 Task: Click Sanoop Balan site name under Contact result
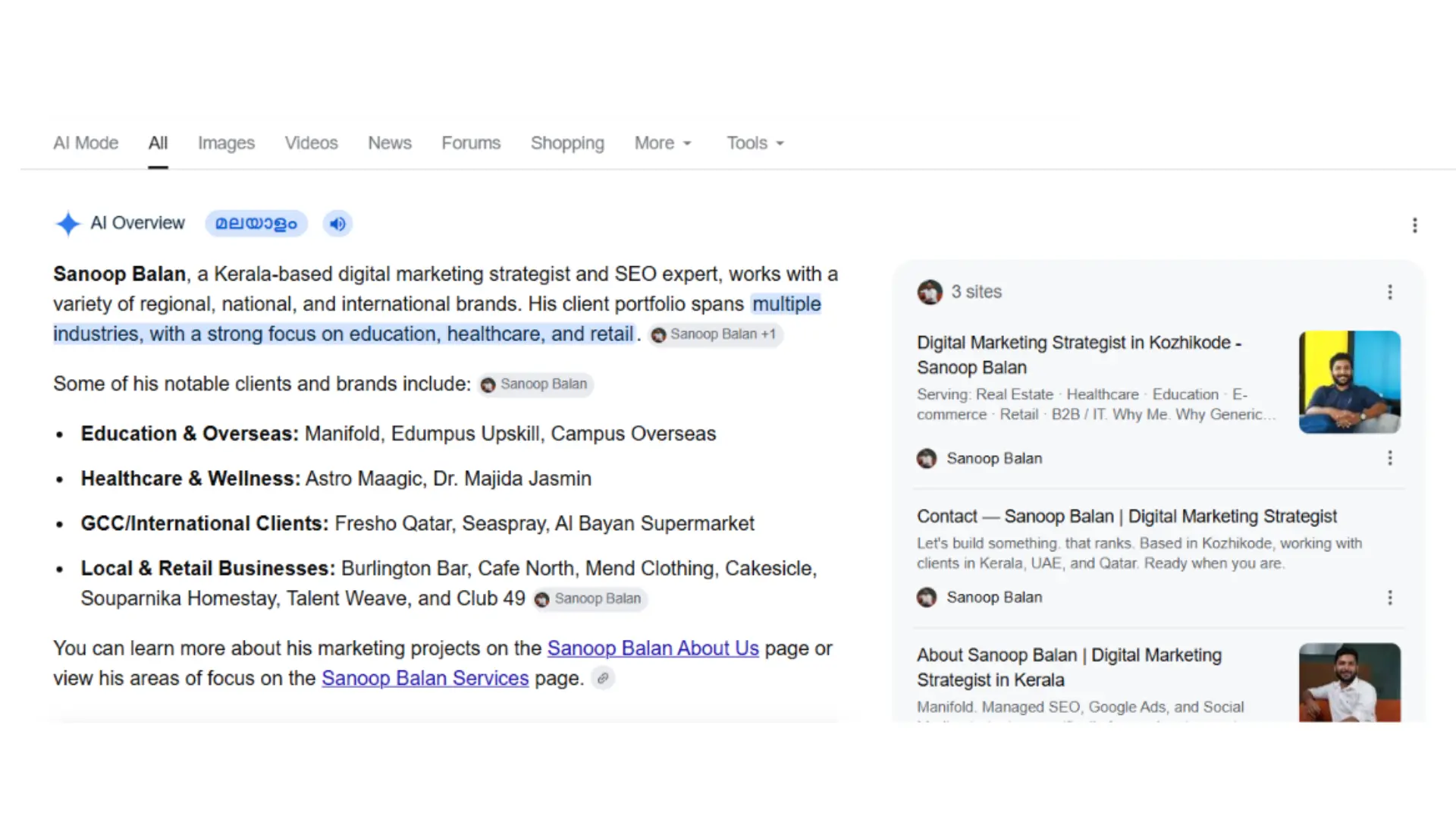pos(994,598)
